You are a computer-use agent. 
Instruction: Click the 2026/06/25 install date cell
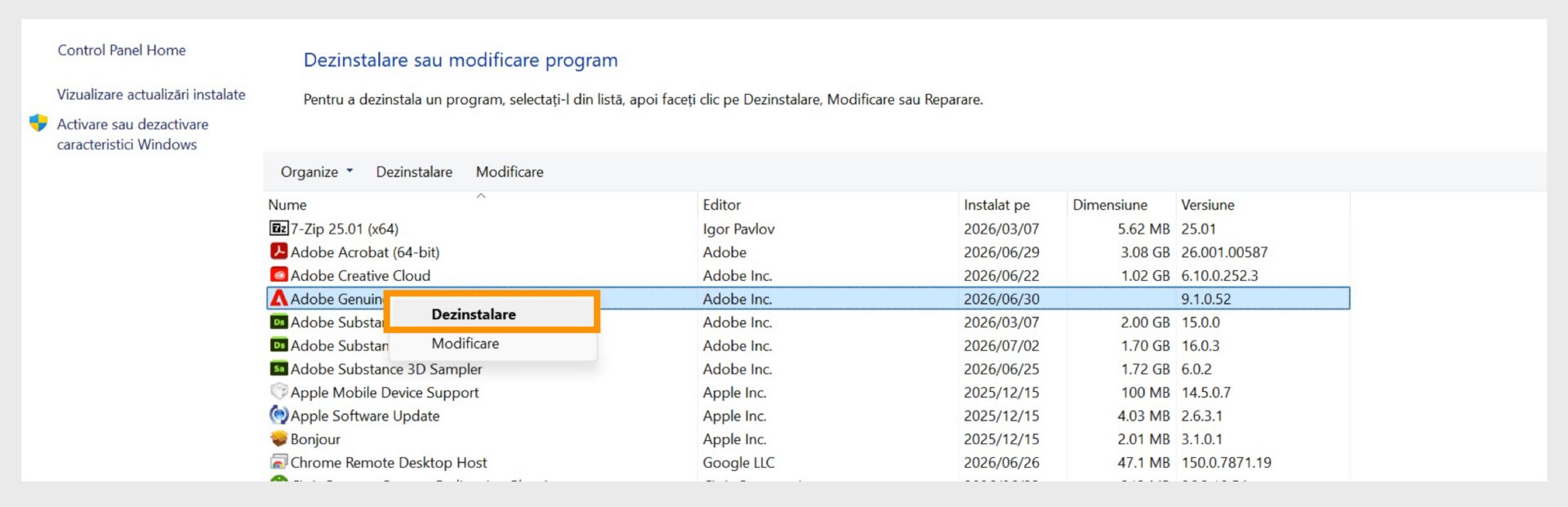[1001, 369]
